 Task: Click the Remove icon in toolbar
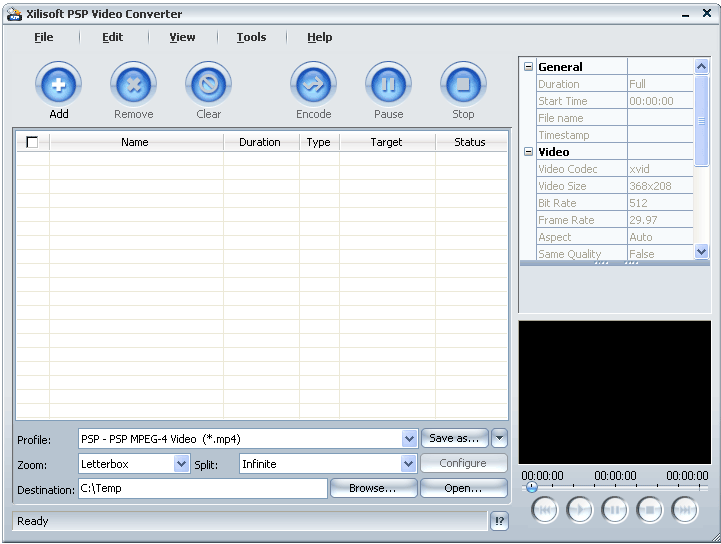tap(134, 85)
